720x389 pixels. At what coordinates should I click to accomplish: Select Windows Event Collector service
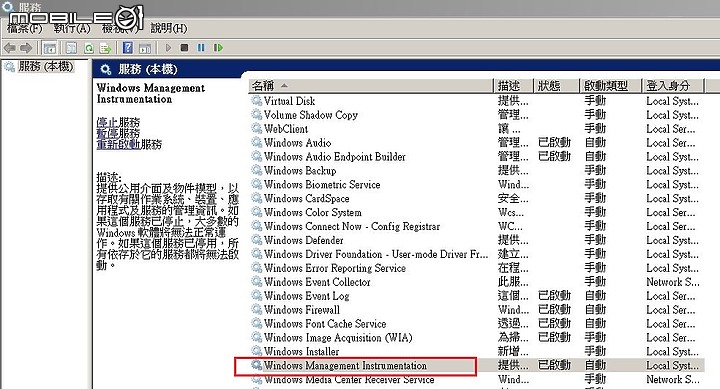(x=317, y=282)
